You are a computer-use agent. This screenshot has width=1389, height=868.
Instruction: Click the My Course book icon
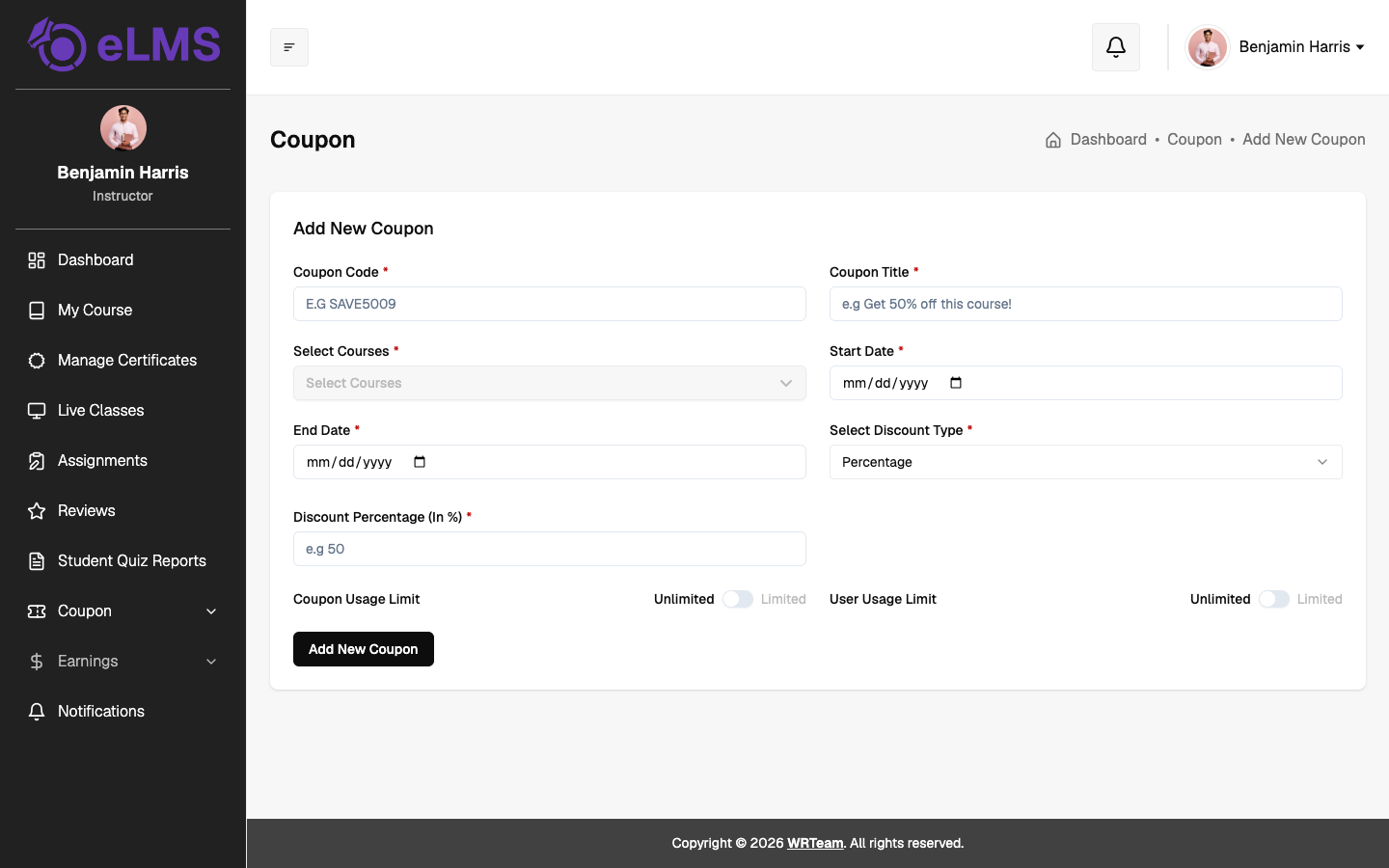coord(37,311)
